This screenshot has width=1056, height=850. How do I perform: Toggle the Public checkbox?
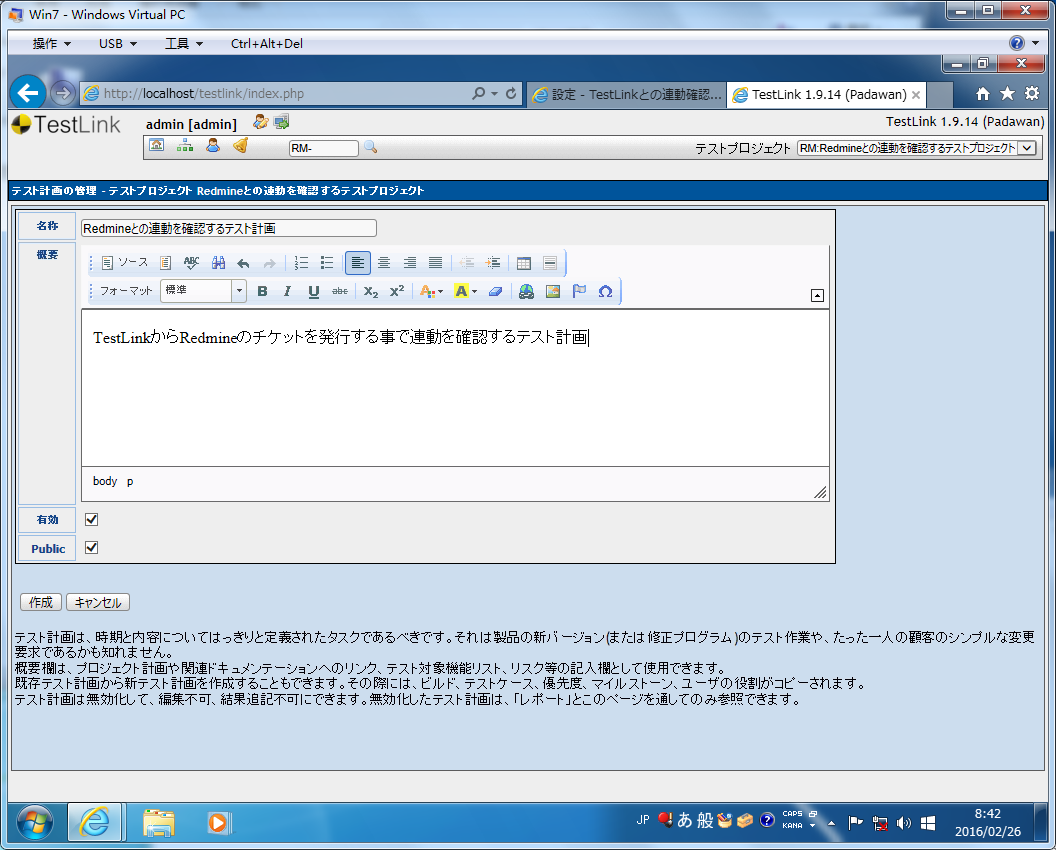[x=92, y=548]
